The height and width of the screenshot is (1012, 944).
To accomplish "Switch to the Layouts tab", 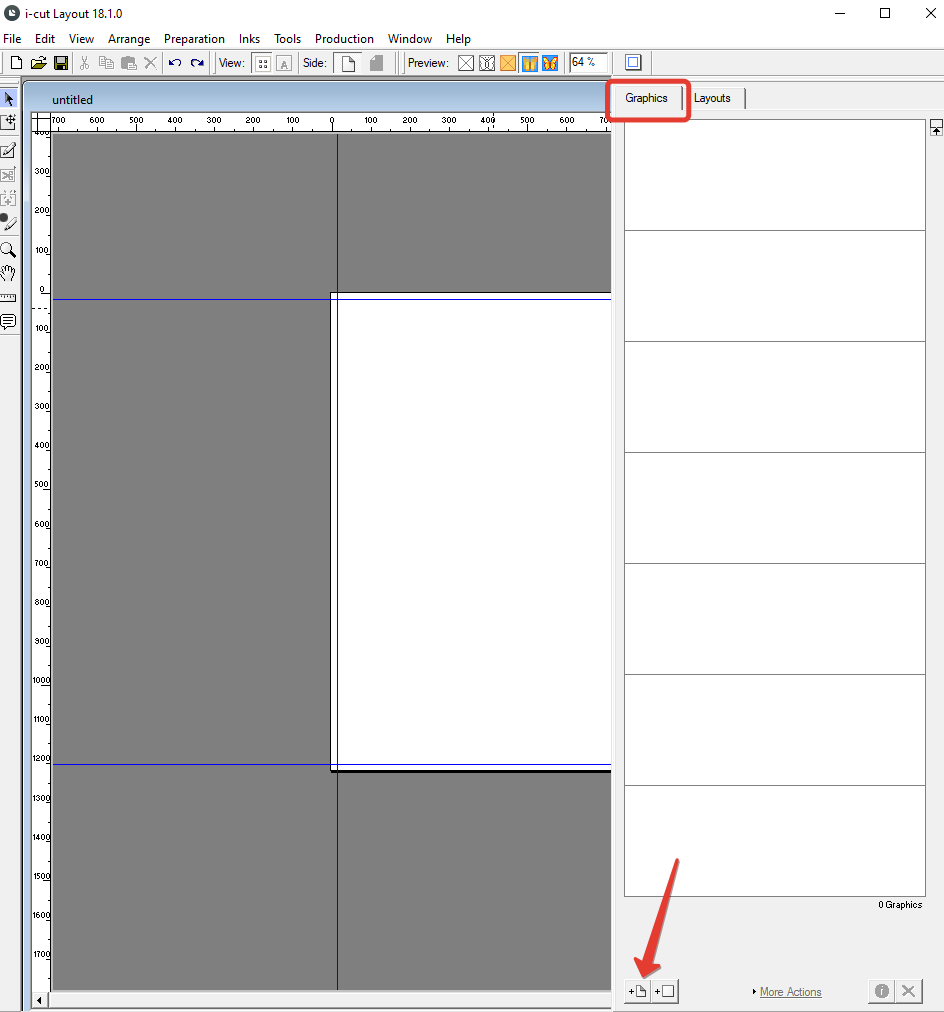I will point(712,98).
